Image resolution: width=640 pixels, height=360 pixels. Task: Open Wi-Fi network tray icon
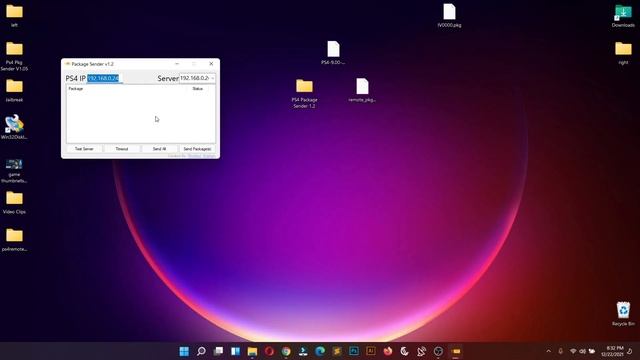click(x=573, y=351)
